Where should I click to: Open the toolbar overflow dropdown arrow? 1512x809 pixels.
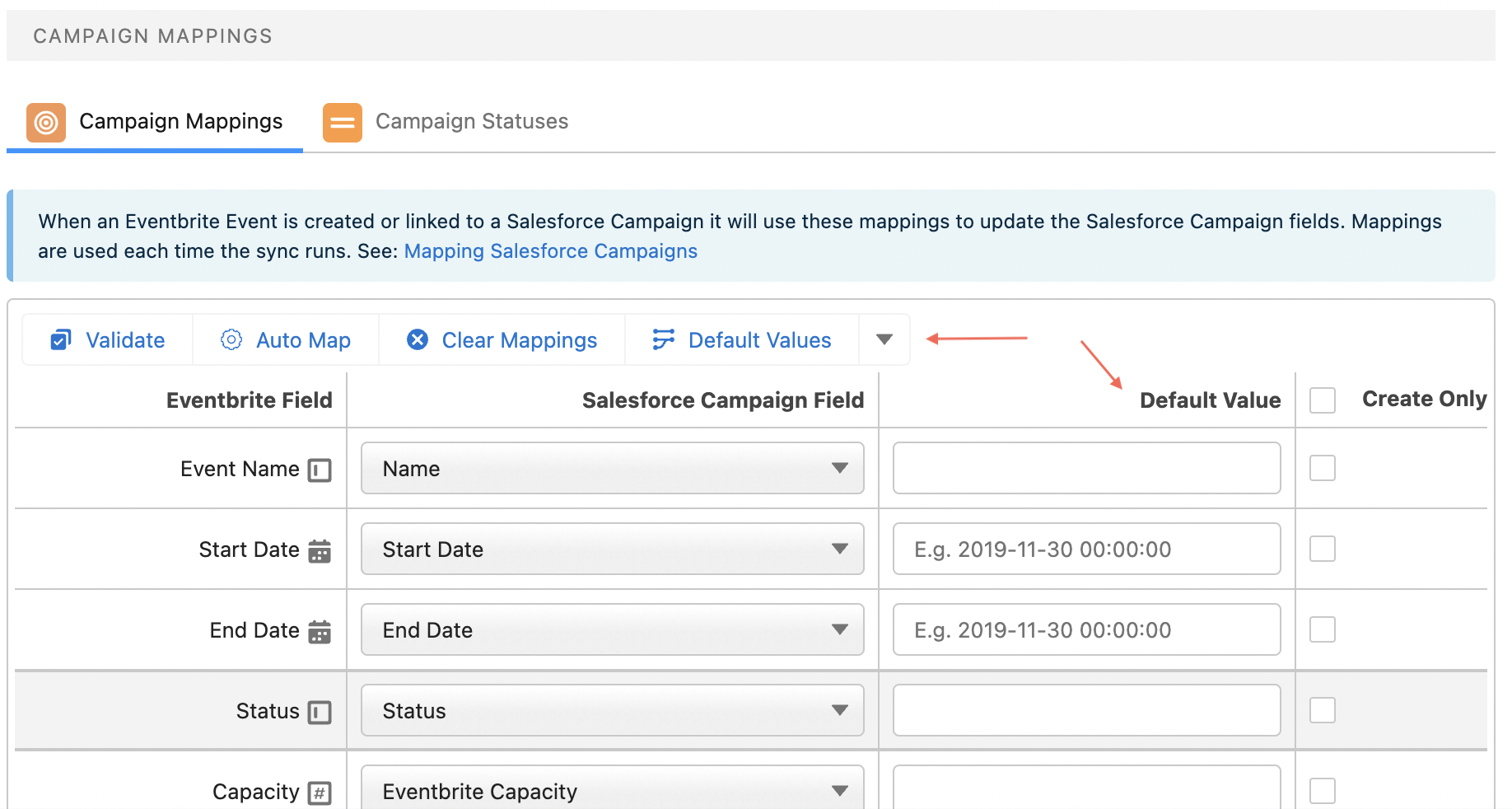pos(884,339)
